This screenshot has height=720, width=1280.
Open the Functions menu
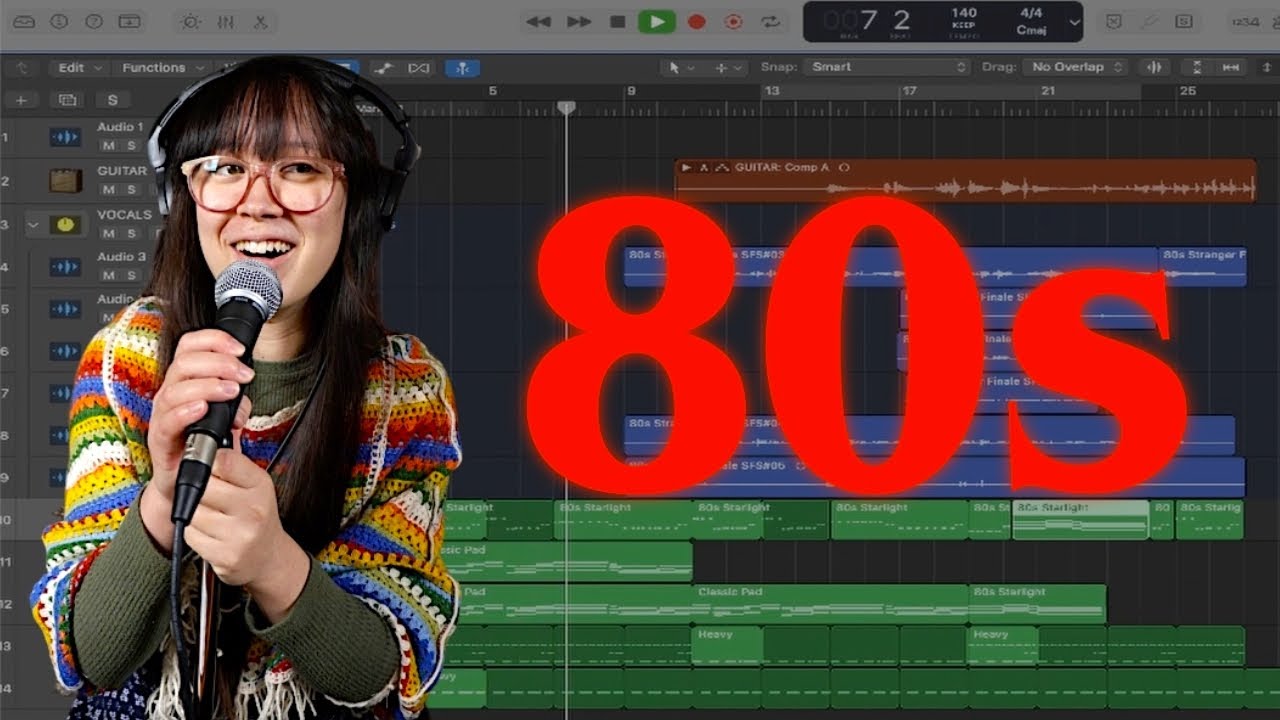click(x=162, y=68)
